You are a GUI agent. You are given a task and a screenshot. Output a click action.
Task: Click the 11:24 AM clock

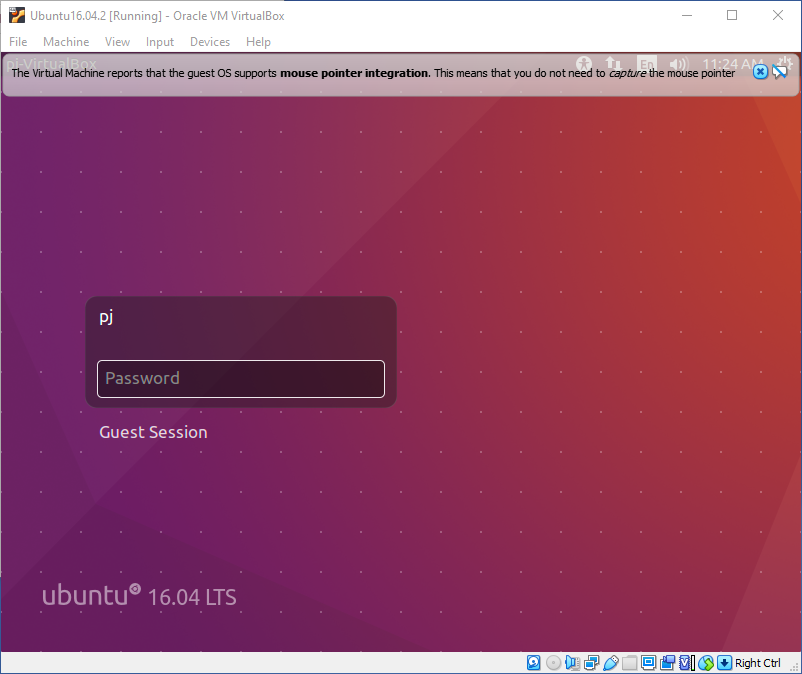coord(732,64)
